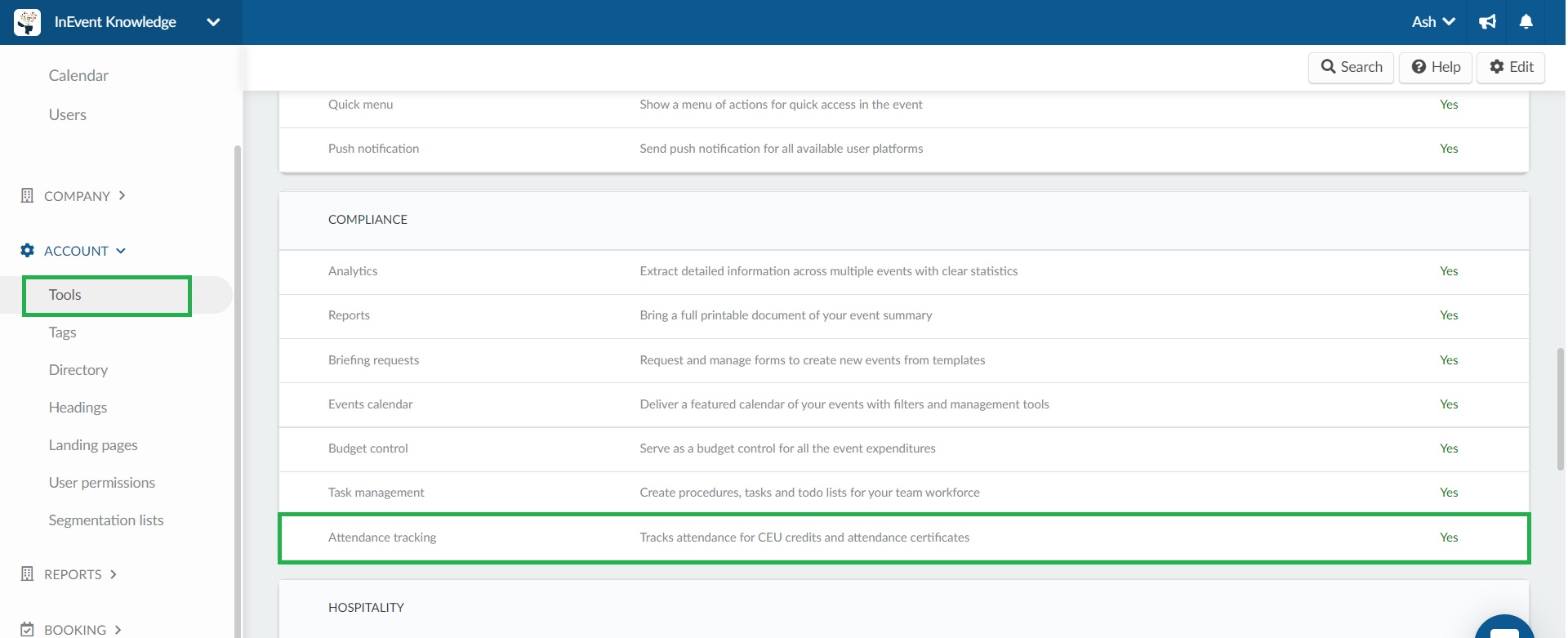
Task: Expand the InEvent Knowledge dropdown
Action: pos(213,22)
